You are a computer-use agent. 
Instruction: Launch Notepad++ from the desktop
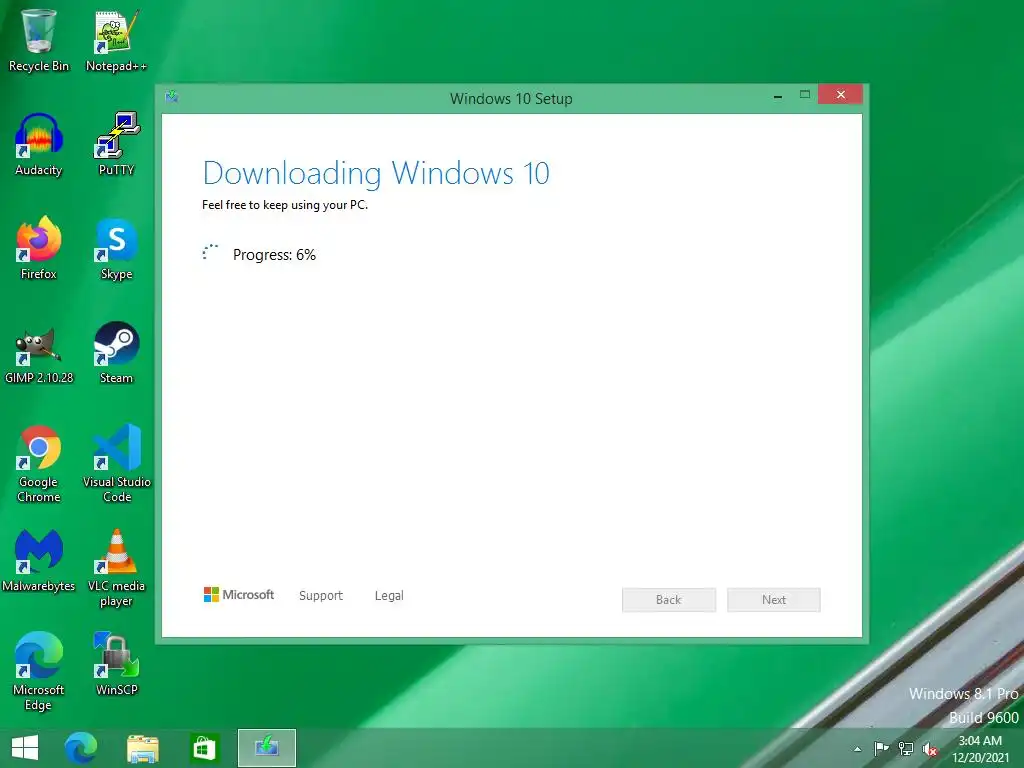tap(116, 40)
